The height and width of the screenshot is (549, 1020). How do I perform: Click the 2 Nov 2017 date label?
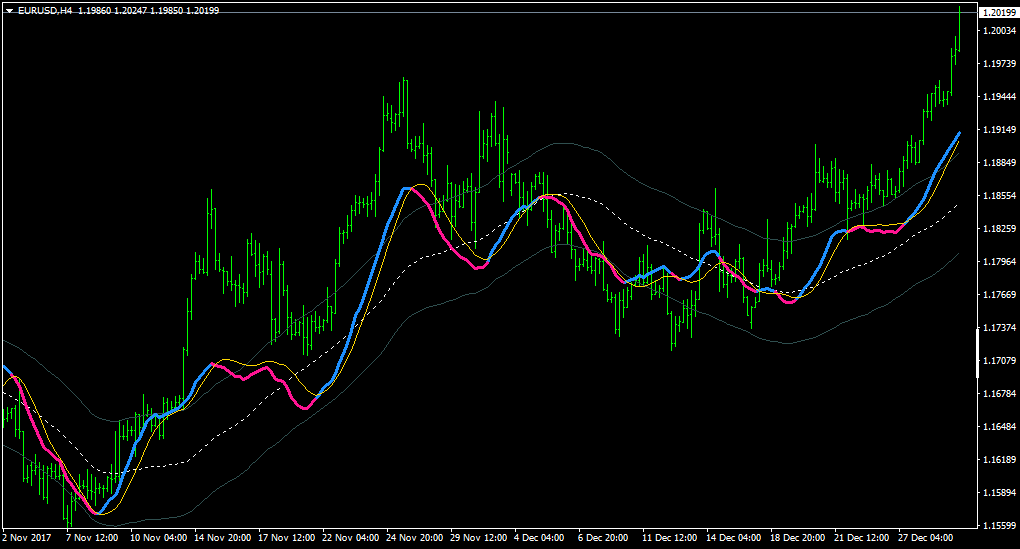[27, 537]
